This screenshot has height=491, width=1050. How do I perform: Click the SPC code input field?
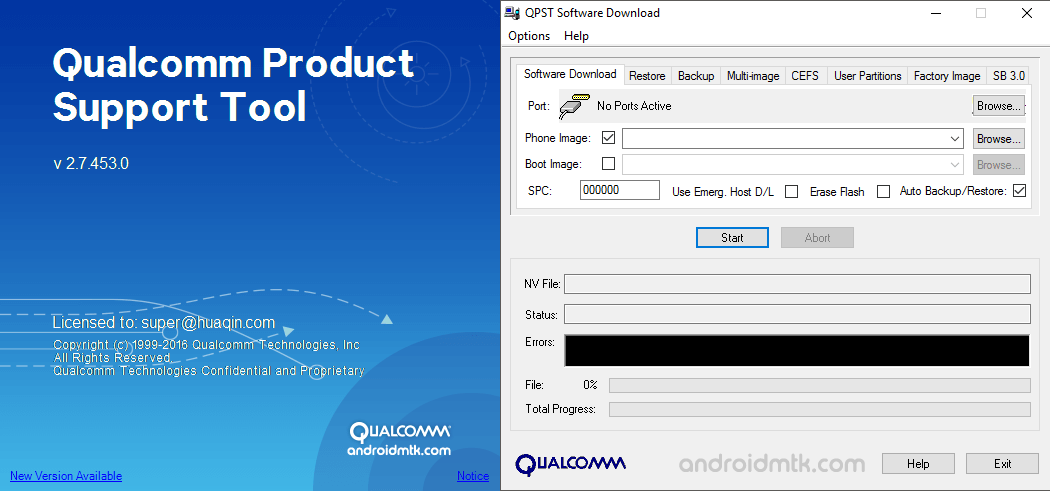[x=619, y=190]
